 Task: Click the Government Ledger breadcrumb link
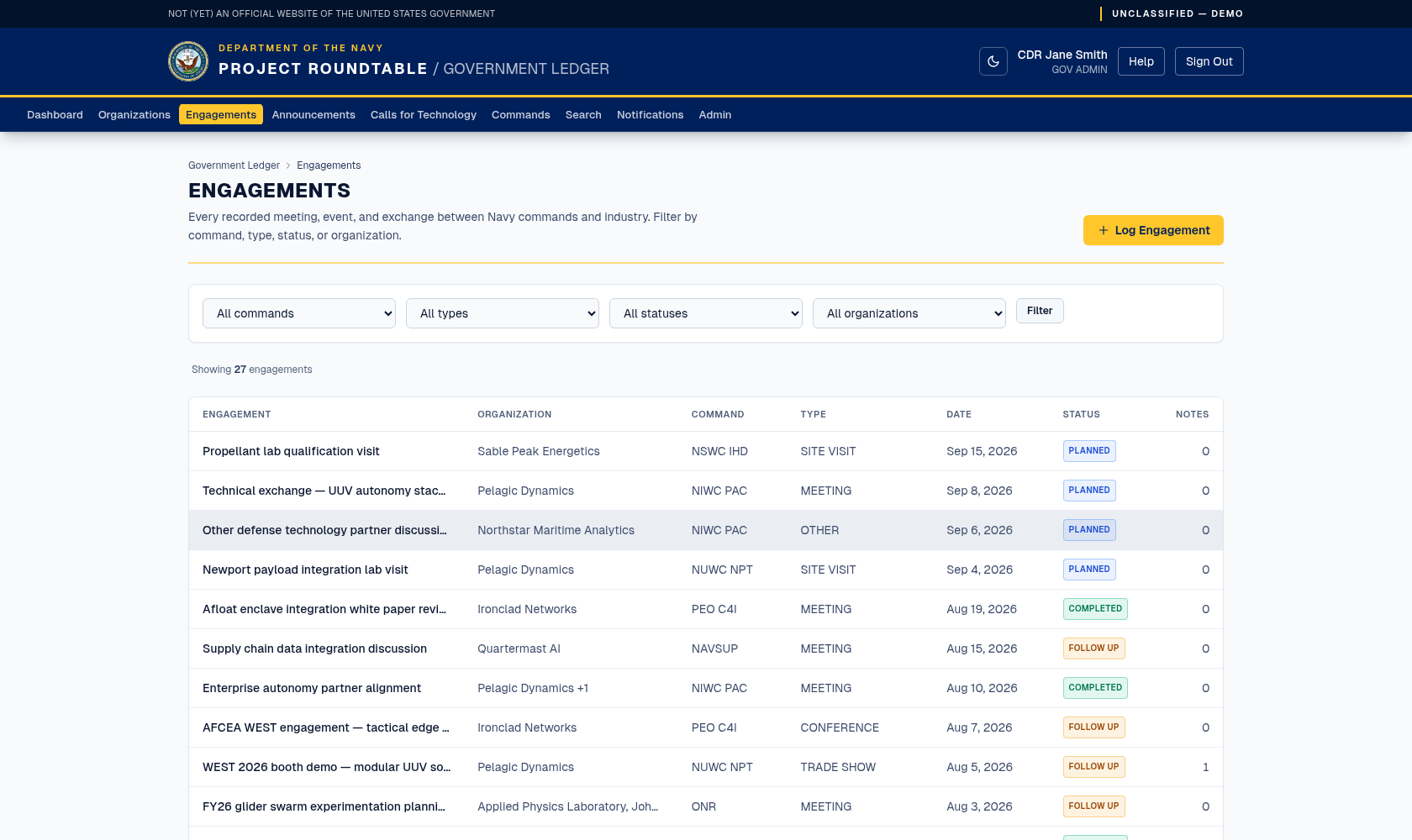(x=234, y=165)
